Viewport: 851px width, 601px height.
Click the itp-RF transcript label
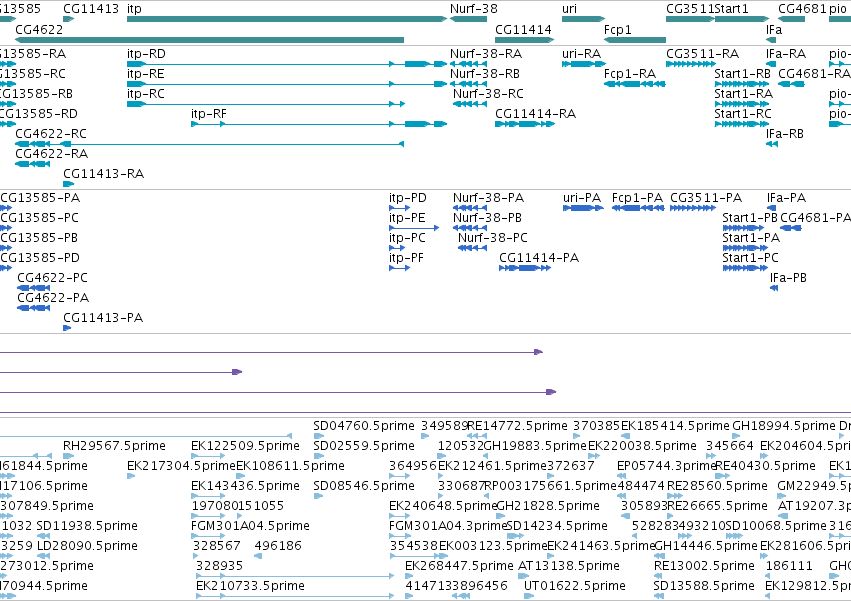(209, 114)
